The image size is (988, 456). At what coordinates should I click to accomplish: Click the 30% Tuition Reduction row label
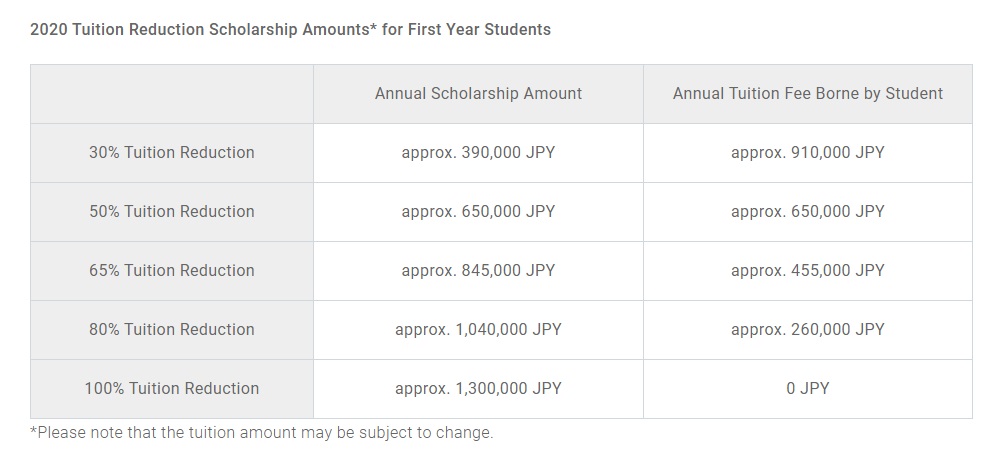click(x=172, y=153)
